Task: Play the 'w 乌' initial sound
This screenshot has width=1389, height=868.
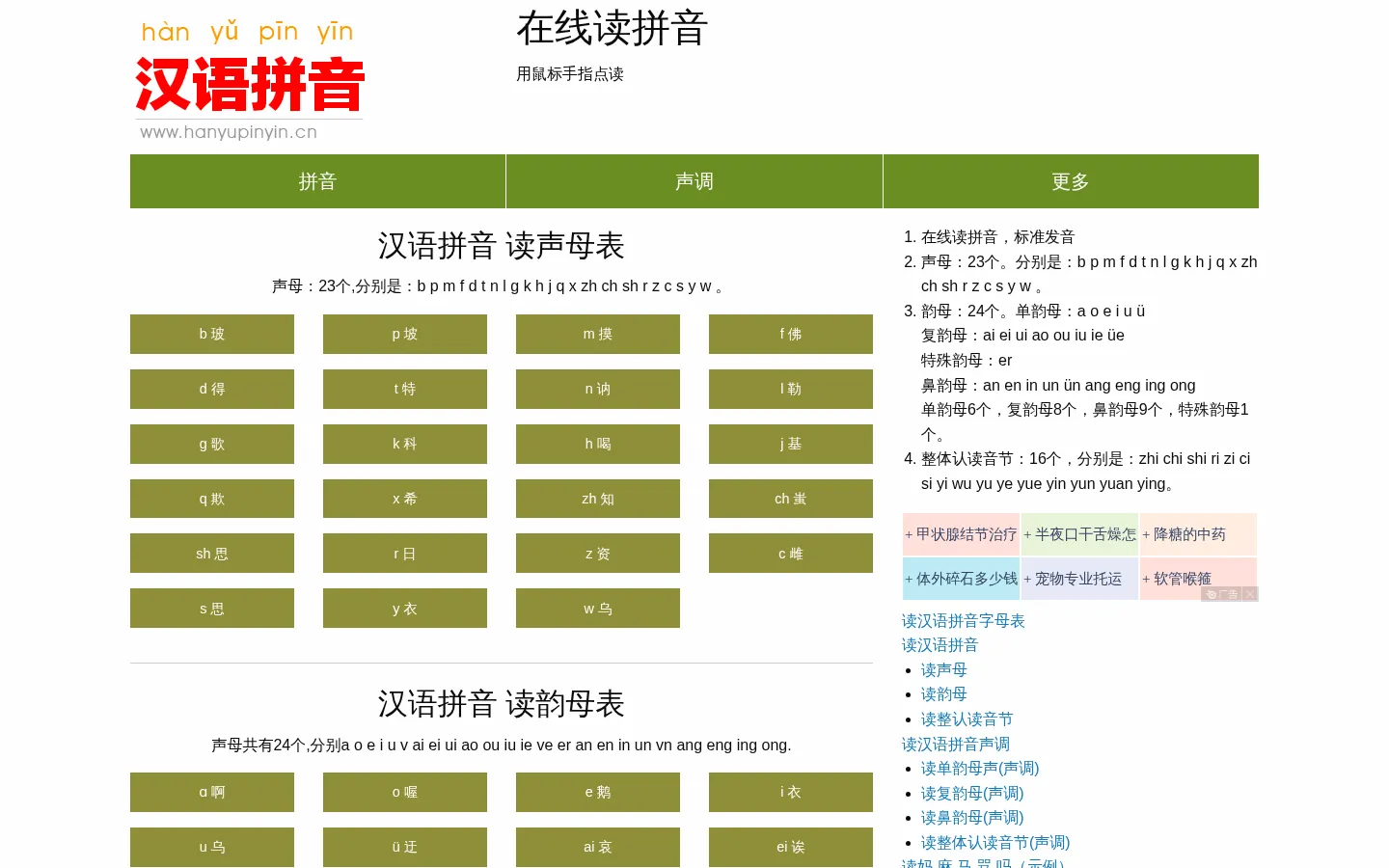Action: 598,609
